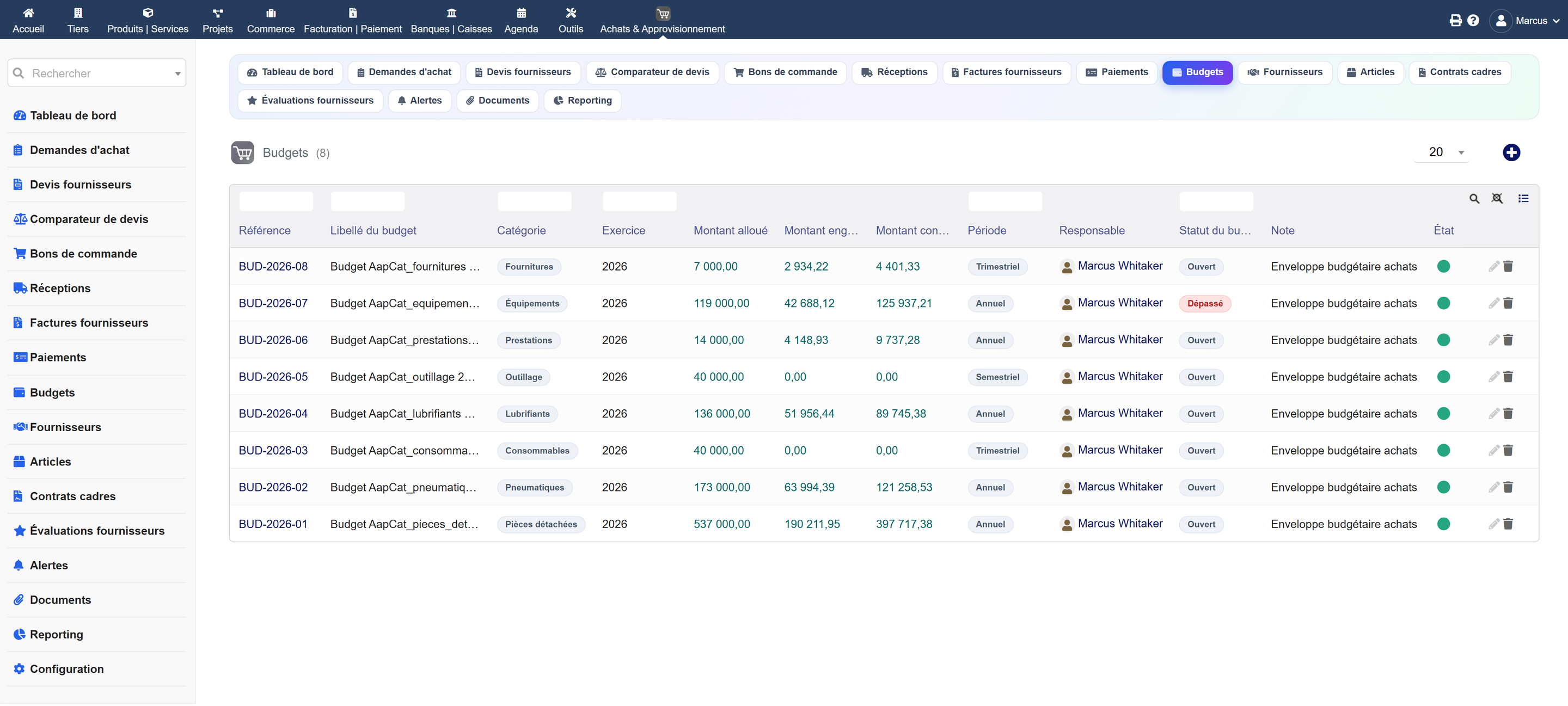Toggle the green state dot for BUD-2026-06
The height and width of the screenshot is (706, 1568).
(x=1443, y=340)
